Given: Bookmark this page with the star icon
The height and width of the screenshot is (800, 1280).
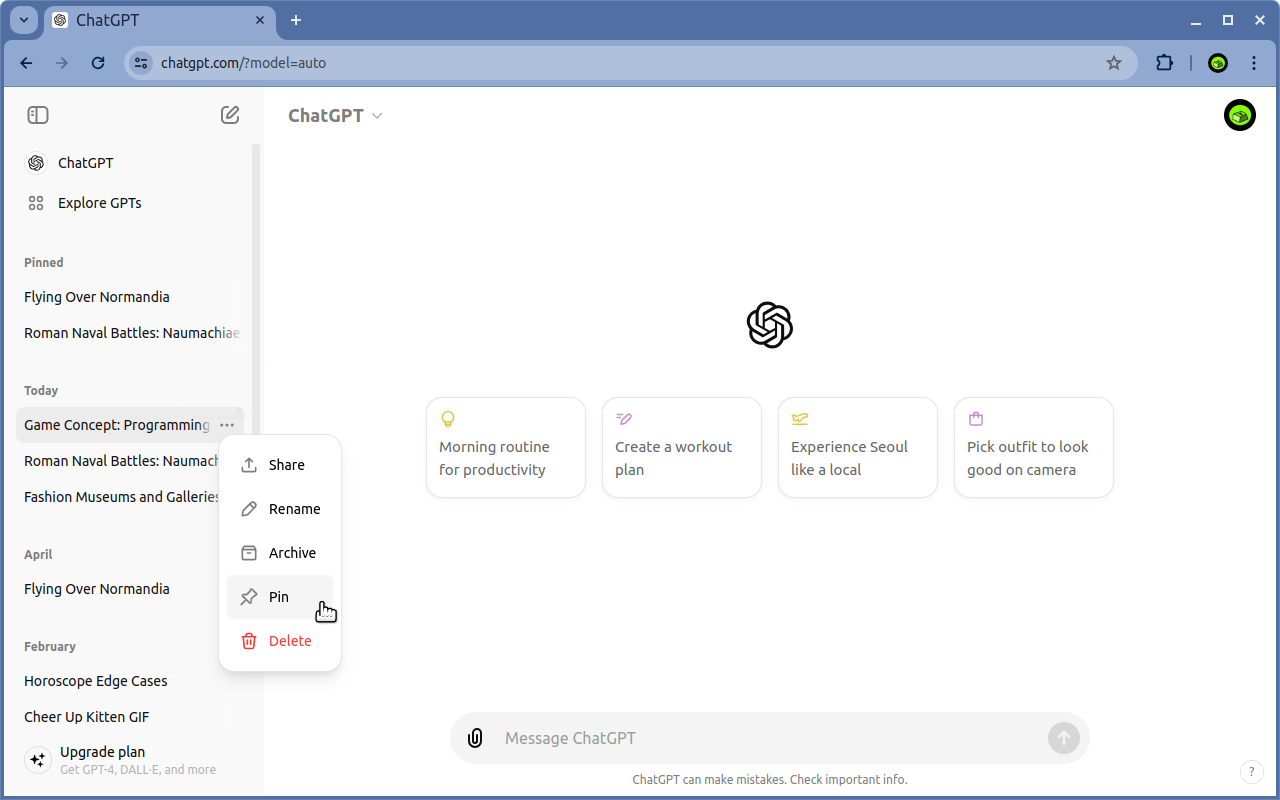Looking at the screenshot, I should coord(1114,63).
